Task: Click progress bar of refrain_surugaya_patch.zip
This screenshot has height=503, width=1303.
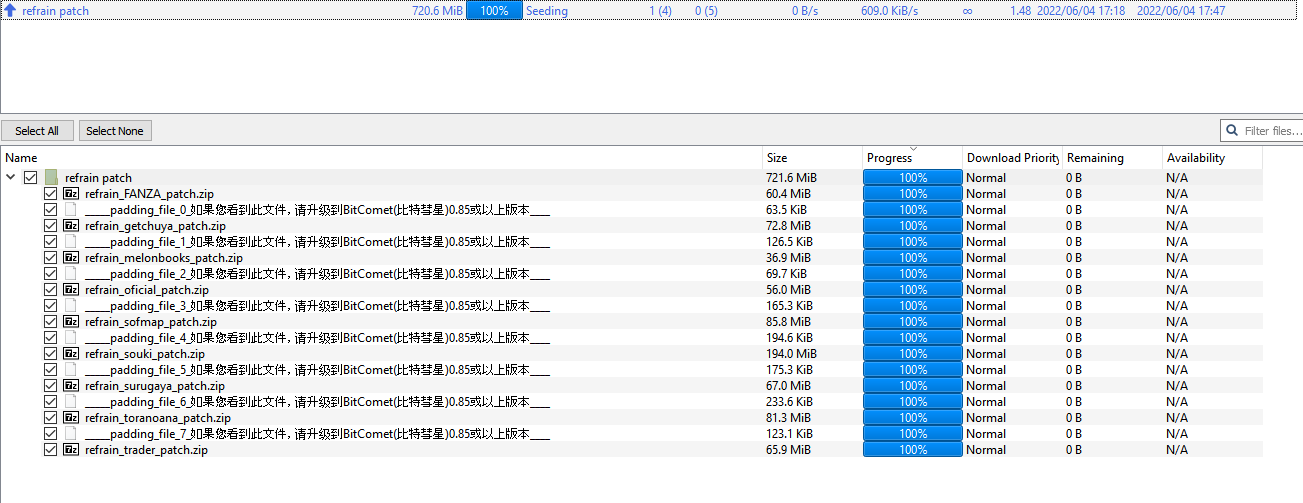Action: [913, 386]
